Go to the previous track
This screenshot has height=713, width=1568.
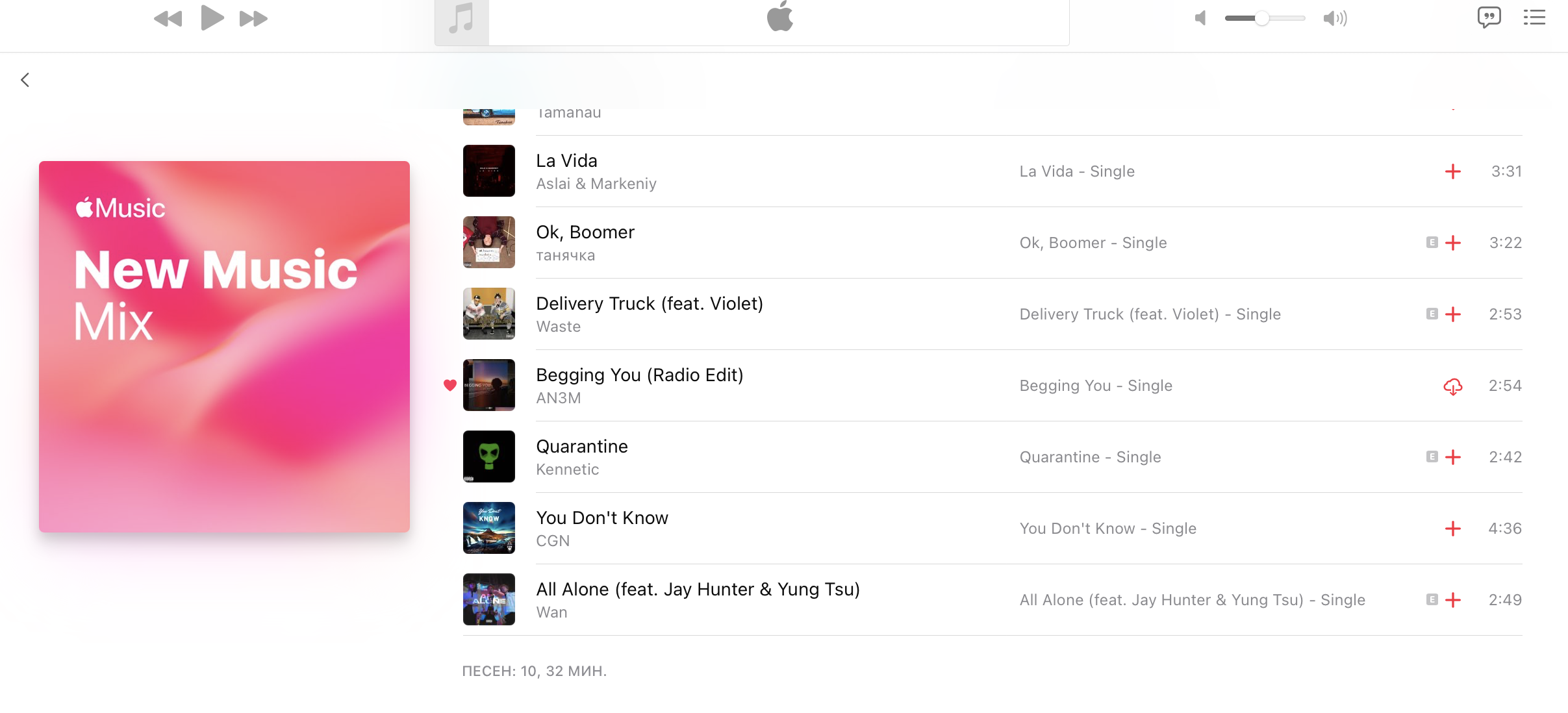point(168,19)
